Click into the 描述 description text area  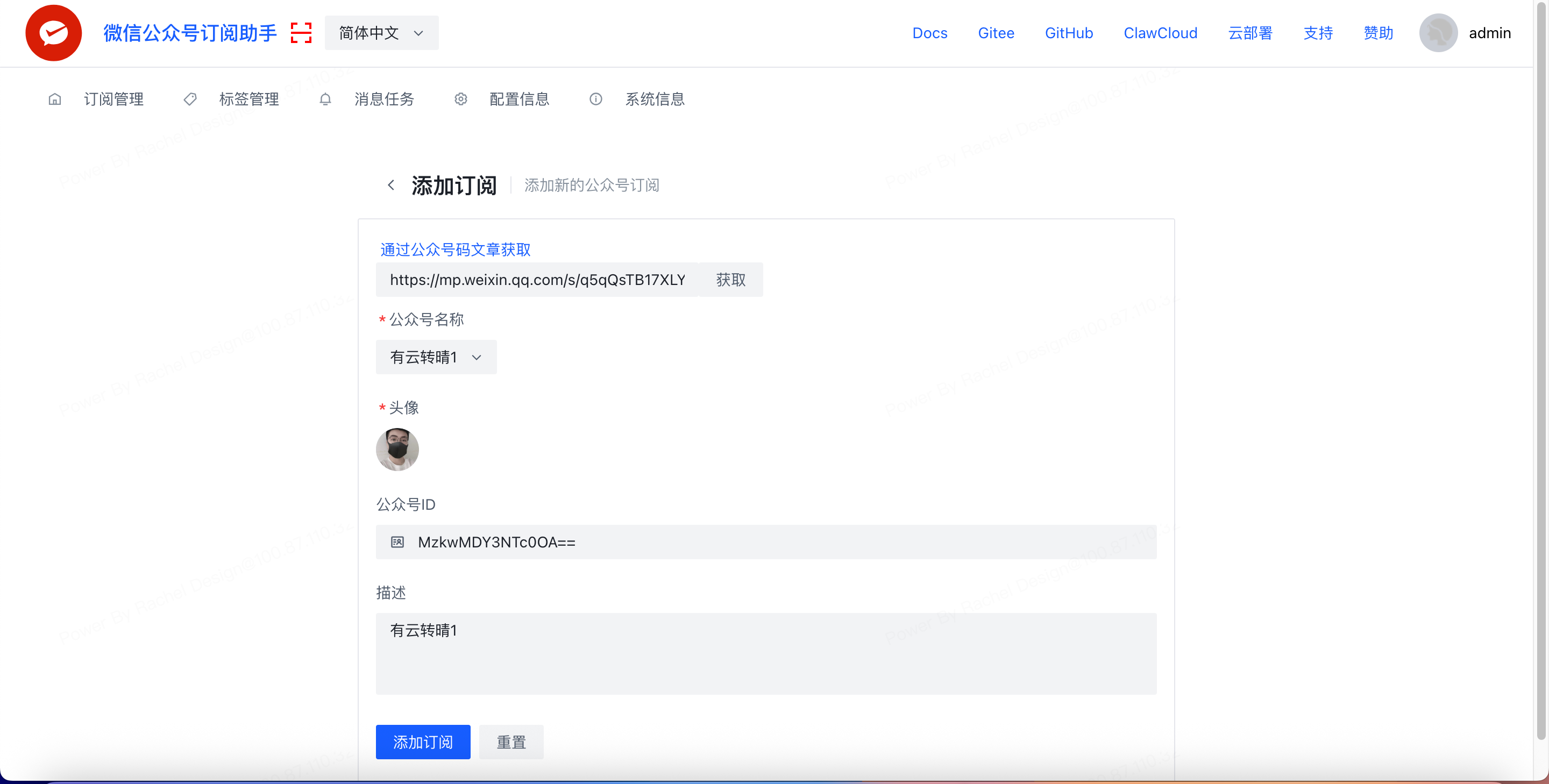765,653
